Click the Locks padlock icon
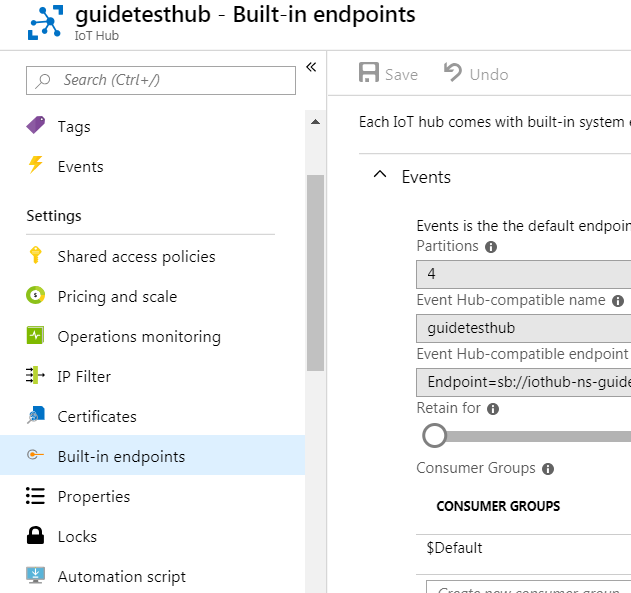The height and width of the screenshot is (593, 631). click(x=36, y=536)
